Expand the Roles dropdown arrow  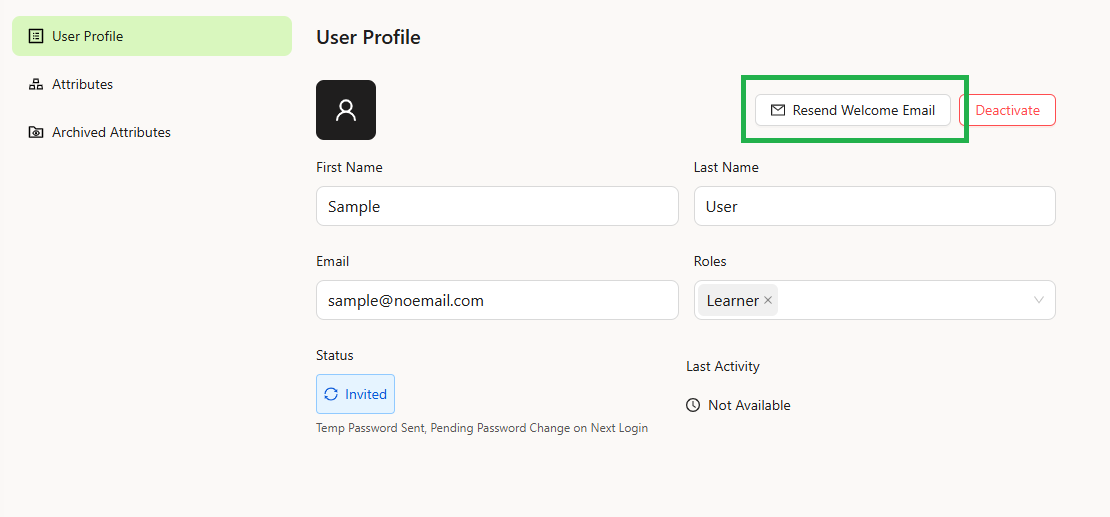click(x=1039, y=300)
